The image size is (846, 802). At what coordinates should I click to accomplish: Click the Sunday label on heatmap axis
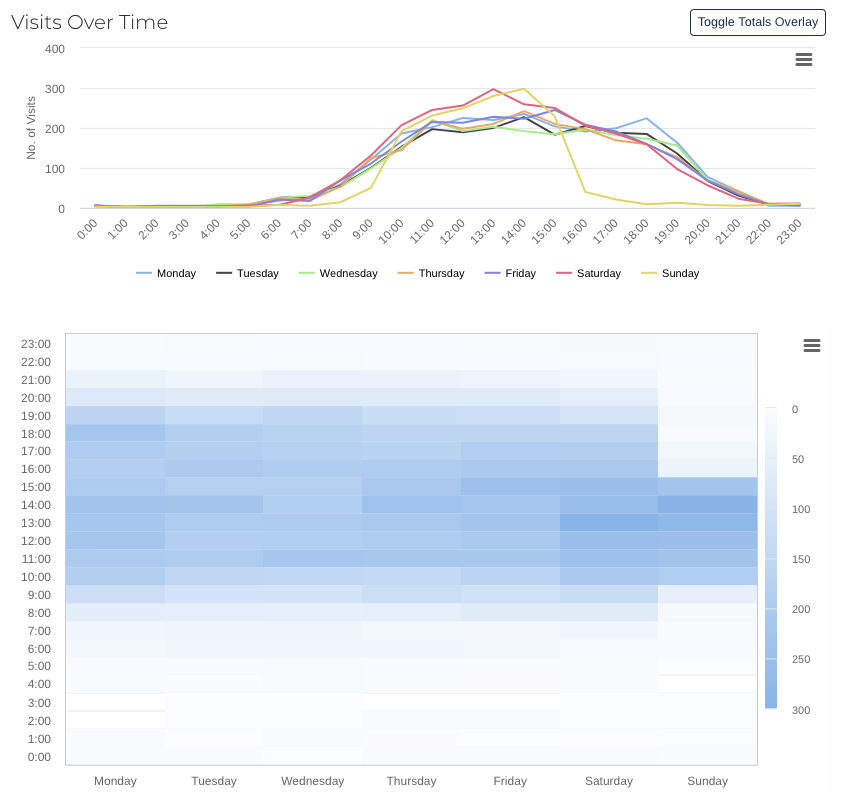[x=707, y=781]
